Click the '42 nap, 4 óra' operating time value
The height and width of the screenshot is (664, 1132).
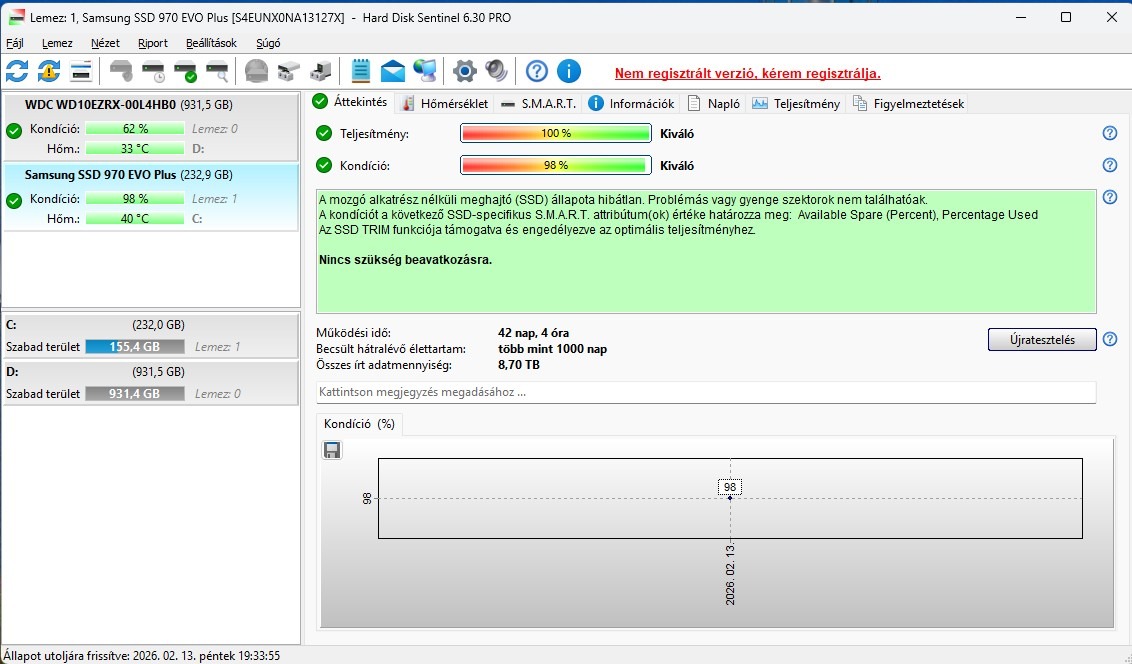[534, 333]
